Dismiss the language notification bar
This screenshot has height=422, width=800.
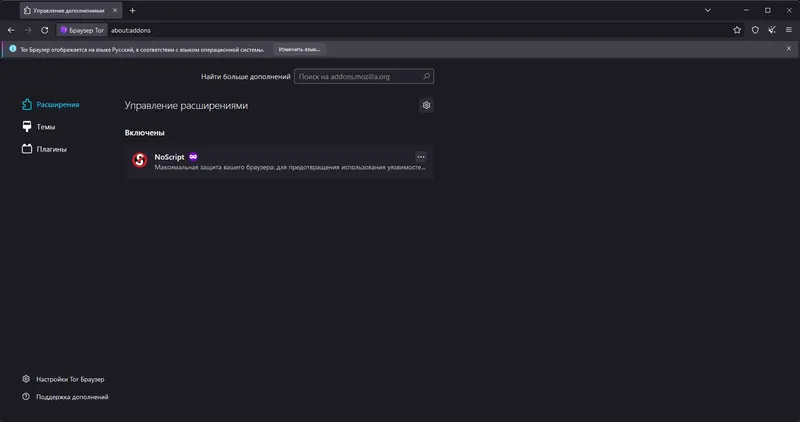click(789, 49)
